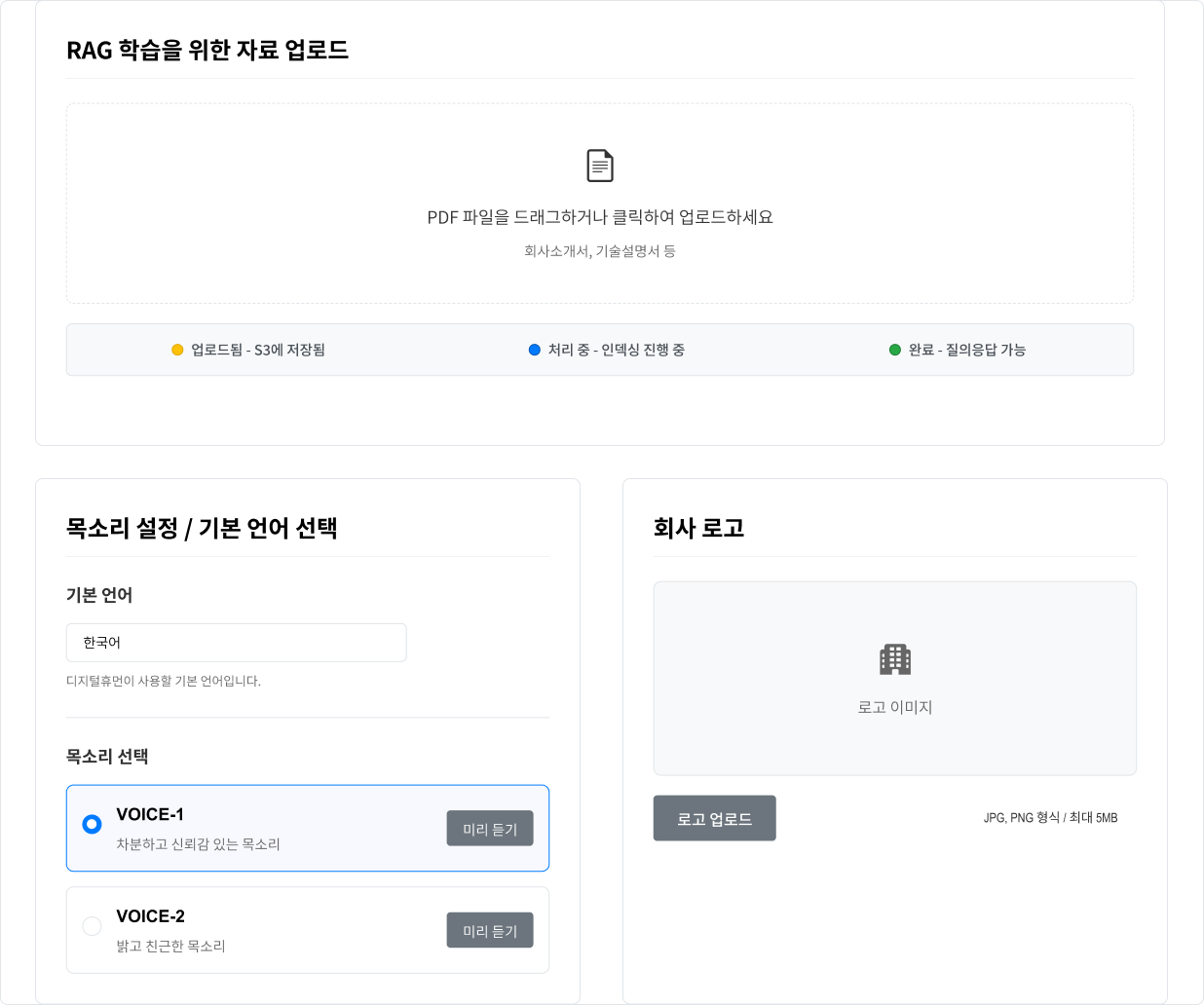This screenshot has height=1005, width=1204.
Task: Click the green completed status dot
Action: pyautogui.click(x=894, y=350)
